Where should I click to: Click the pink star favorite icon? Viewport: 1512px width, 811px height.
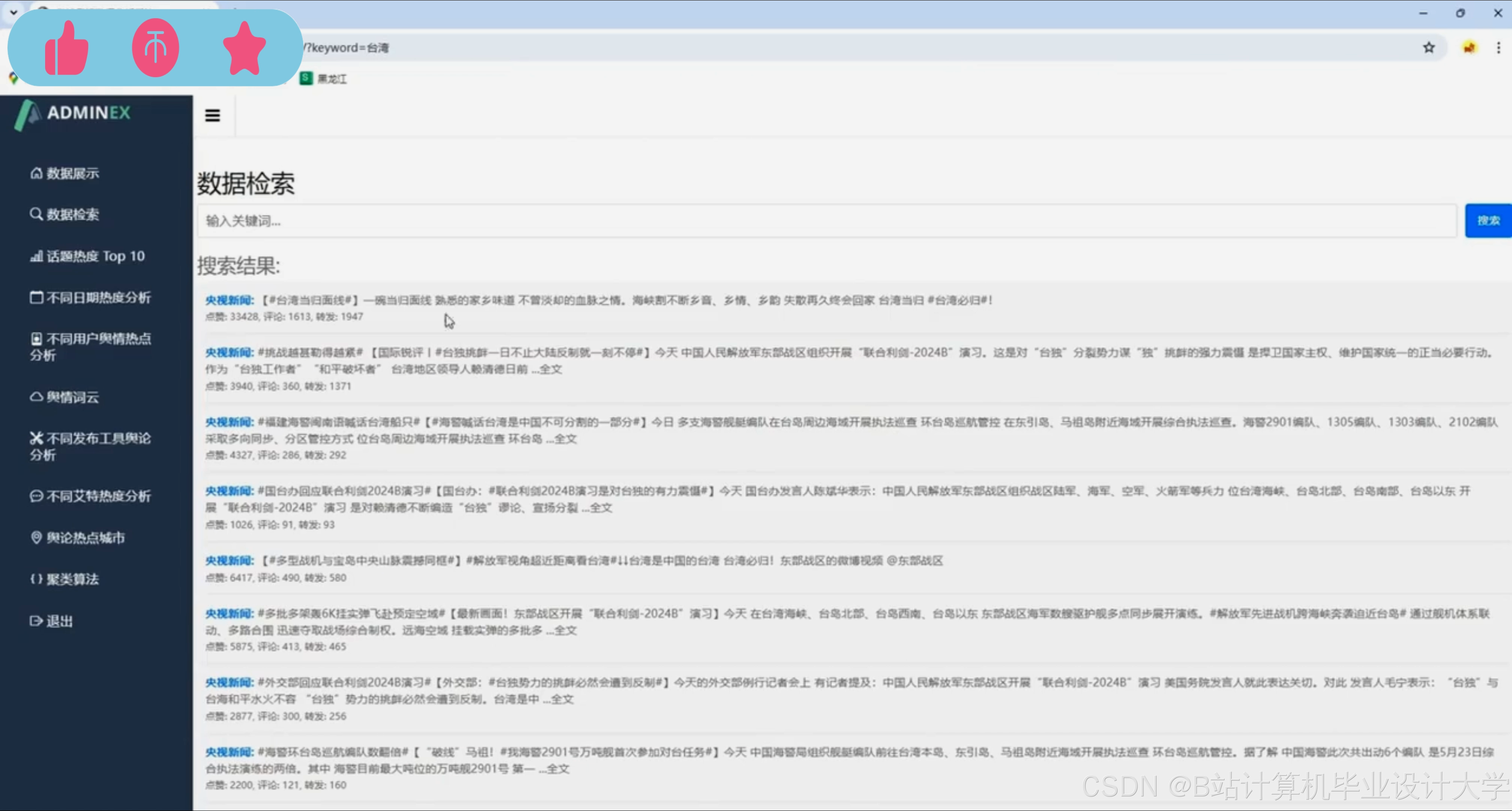tap(244, 48)
